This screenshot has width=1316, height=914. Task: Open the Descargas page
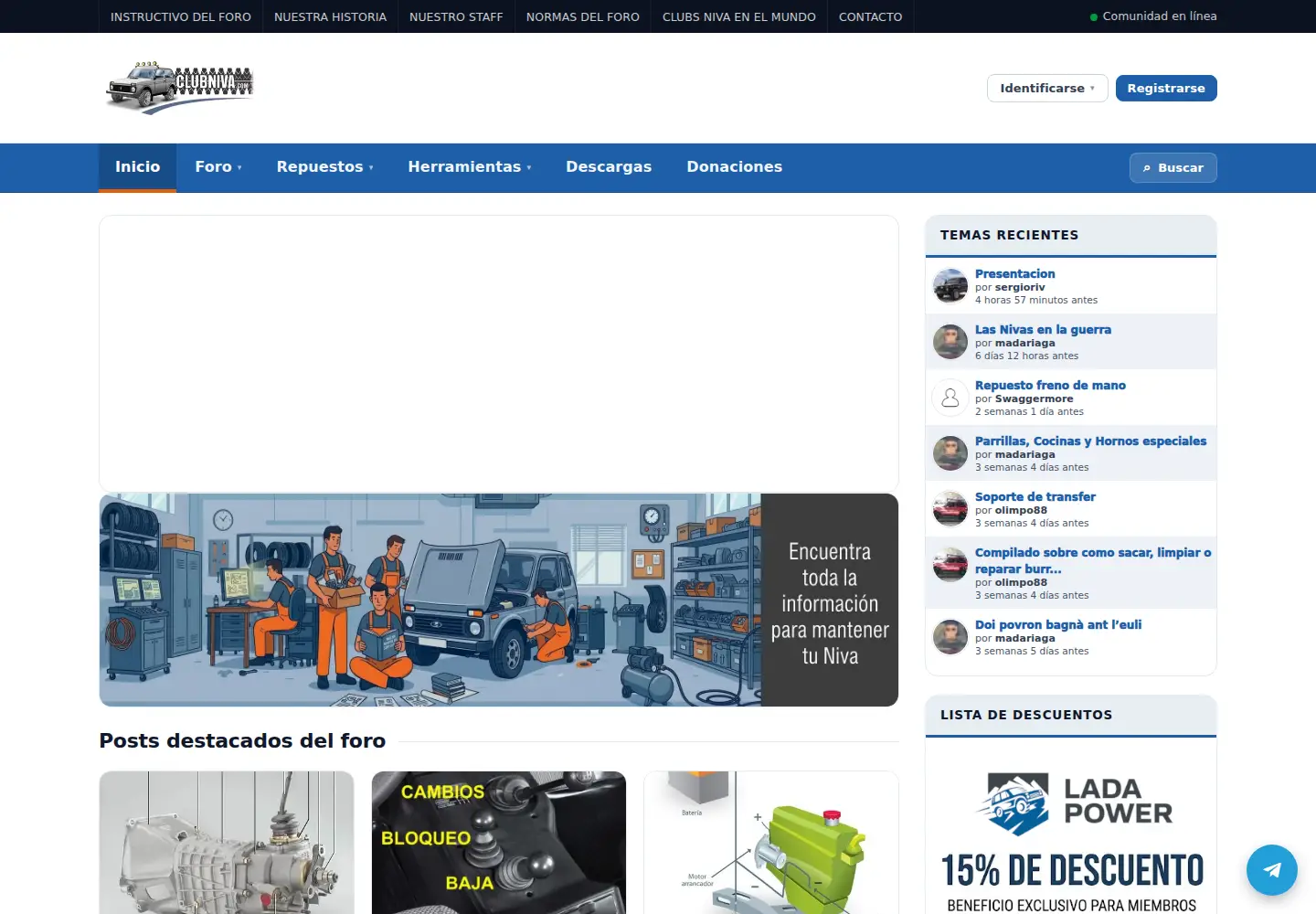point(609,167)
